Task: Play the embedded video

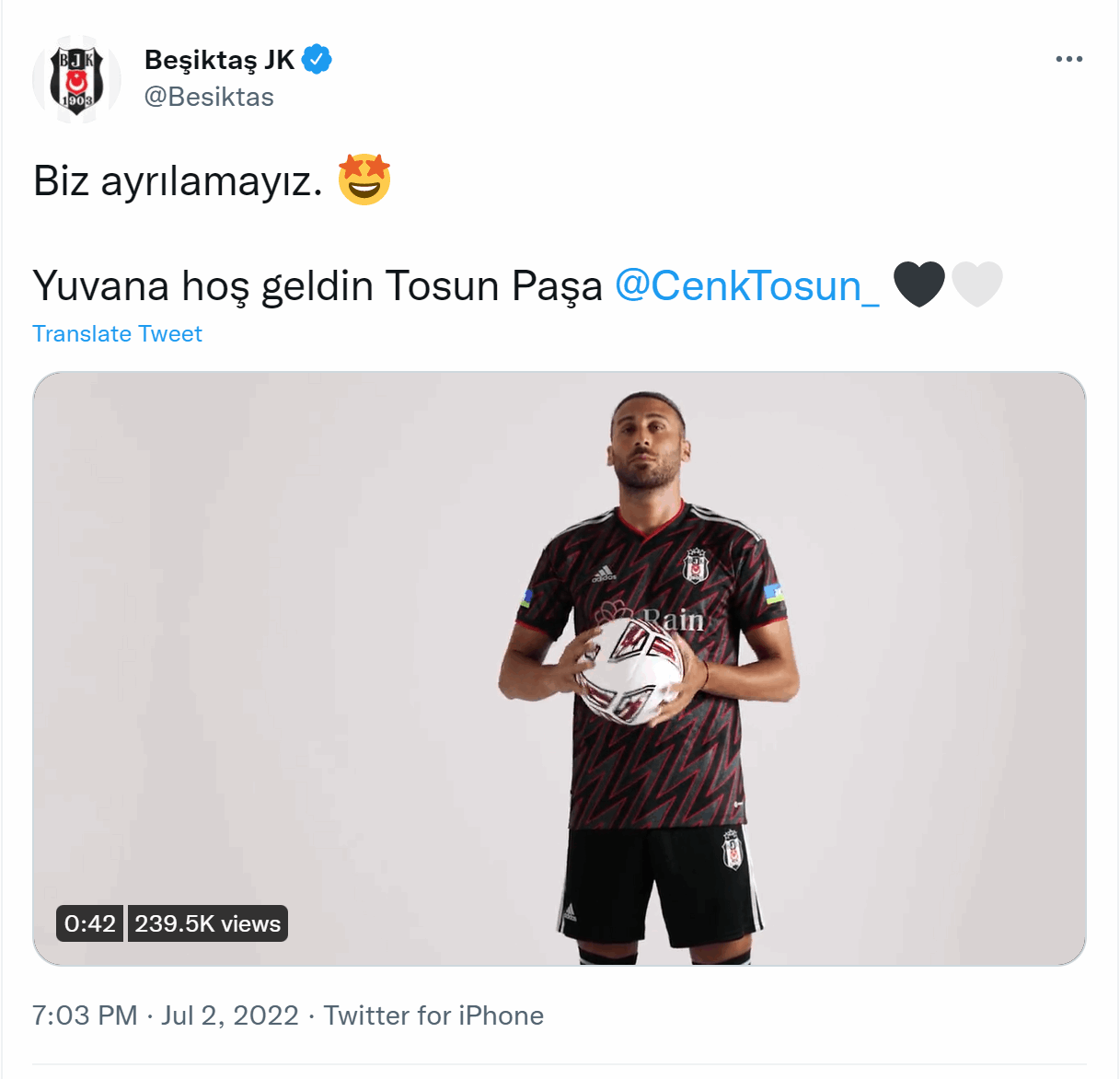Action: (560, 668)
